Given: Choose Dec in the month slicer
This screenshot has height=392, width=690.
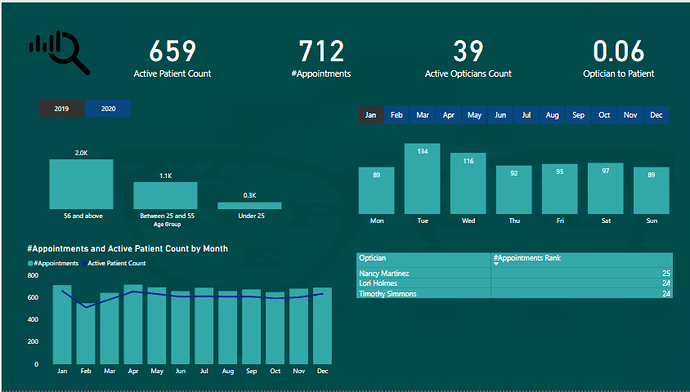Looking at the screenshot, I should click(x=656, y=115).
